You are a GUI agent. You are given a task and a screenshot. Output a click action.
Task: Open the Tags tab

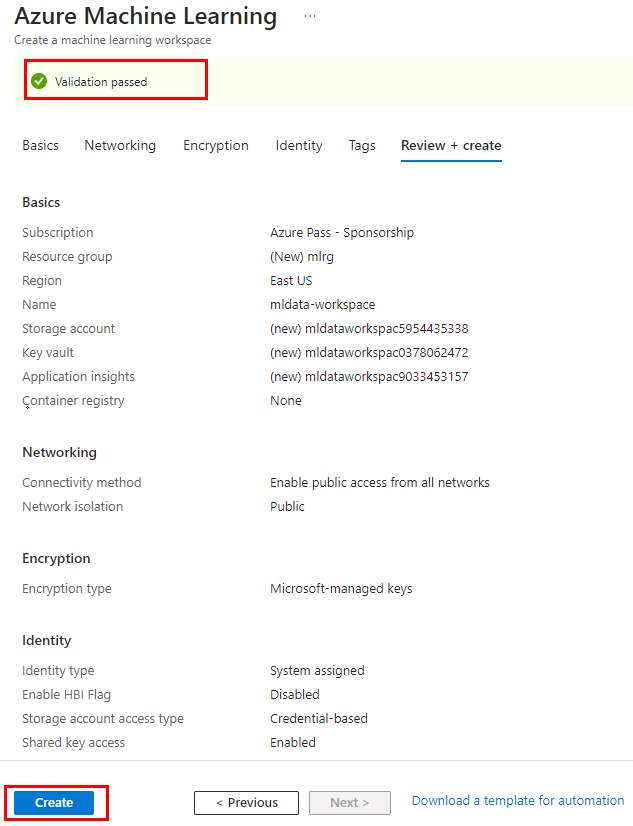tap(362, 145)
